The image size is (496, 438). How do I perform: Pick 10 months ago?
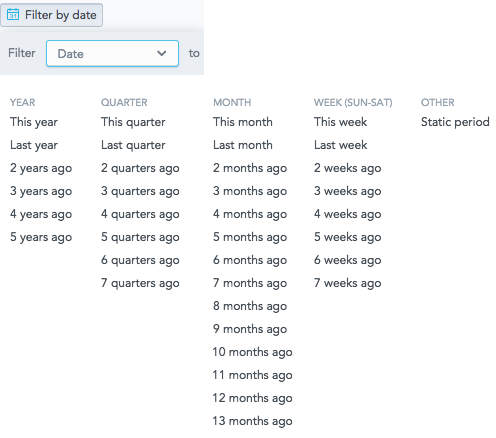click(252, 352)
